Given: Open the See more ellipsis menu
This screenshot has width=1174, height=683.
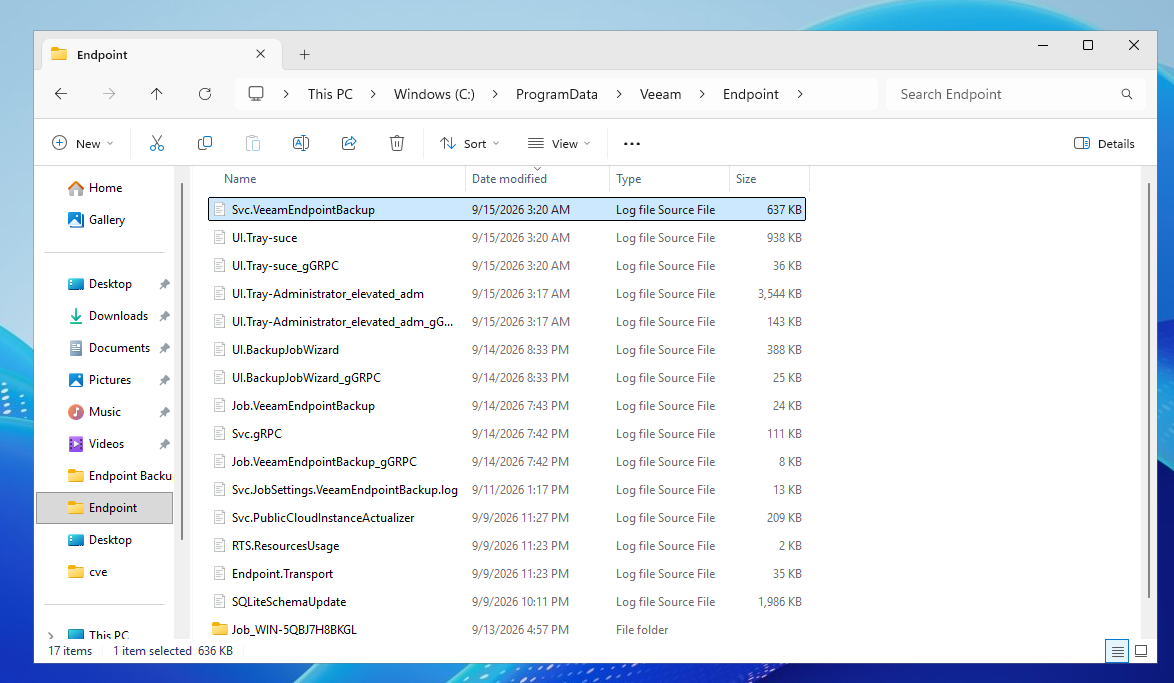Looking at the screenshot, I should (x=632, y=144).
